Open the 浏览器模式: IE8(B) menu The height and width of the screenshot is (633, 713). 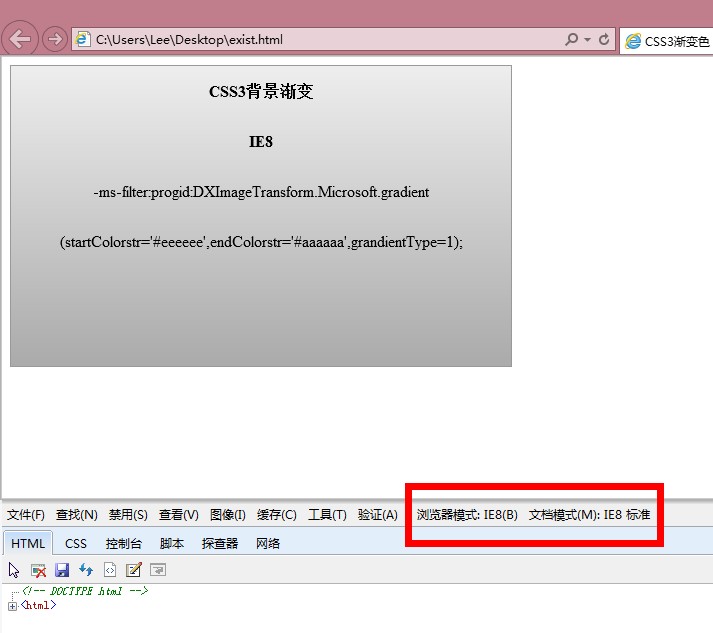coord(467,515)
